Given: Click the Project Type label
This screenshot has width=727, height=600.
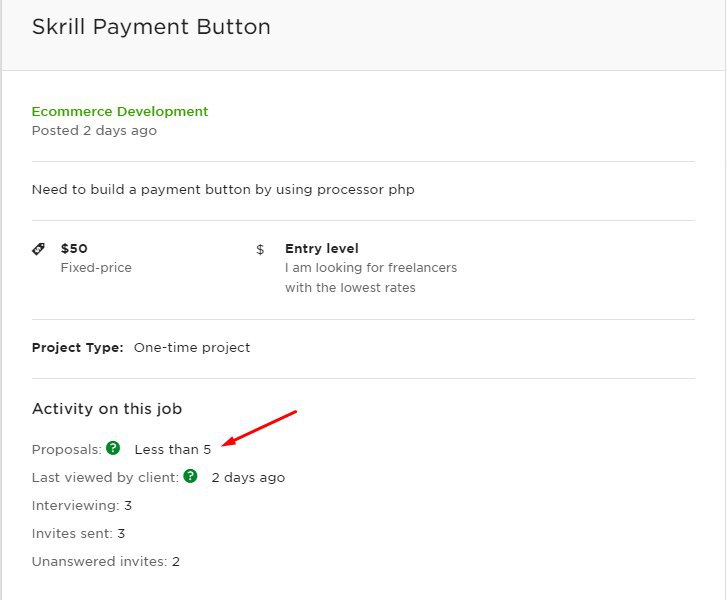Looking at the screenshot, I should pyautogui.click(x=77, y=348).
